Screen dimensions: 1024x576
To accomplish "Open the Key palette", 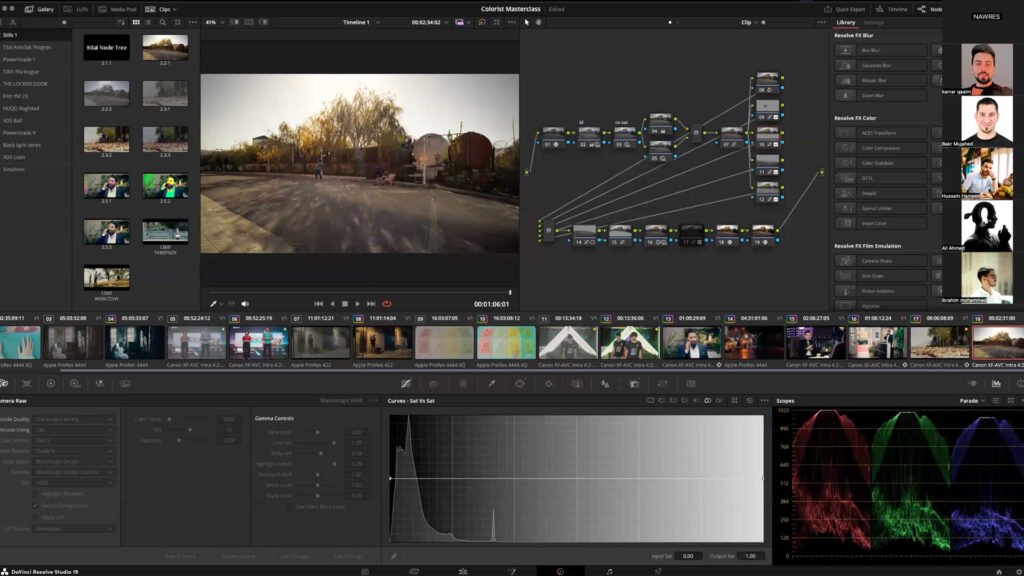I will pos(634,384).
